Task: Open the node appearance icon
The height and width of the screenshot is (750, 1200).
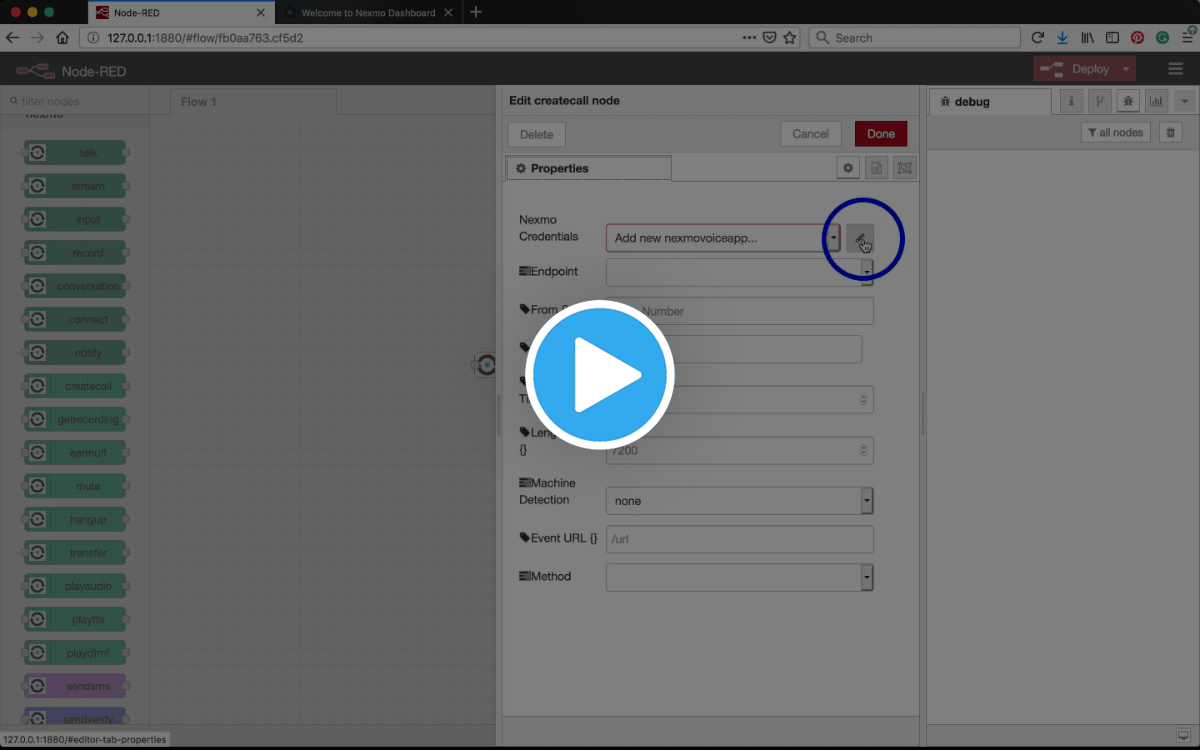Action: coord(904,168)
